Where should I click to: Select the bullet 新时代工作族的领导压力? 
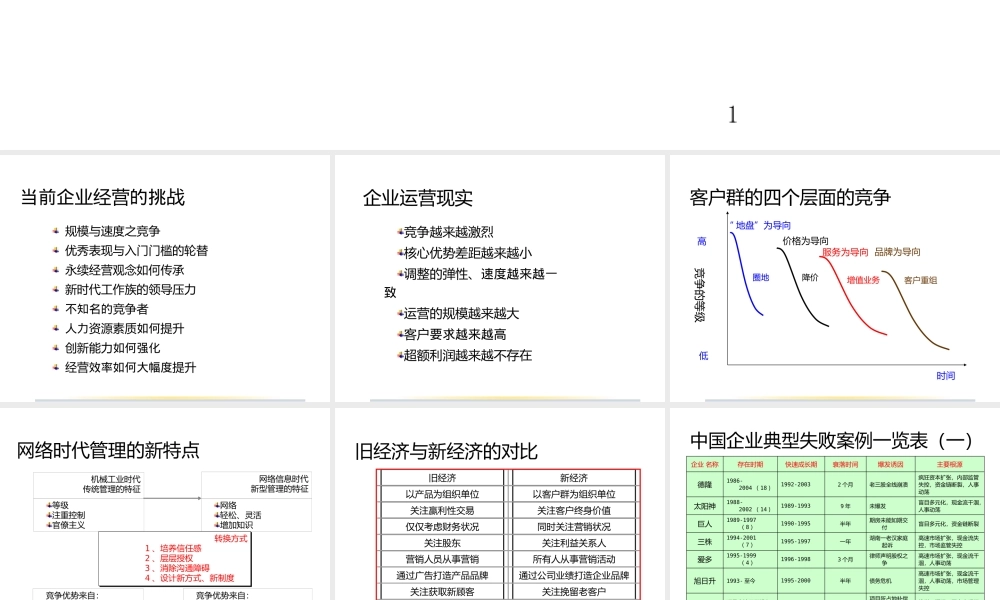pyautogui.click(x=130, y=289)
